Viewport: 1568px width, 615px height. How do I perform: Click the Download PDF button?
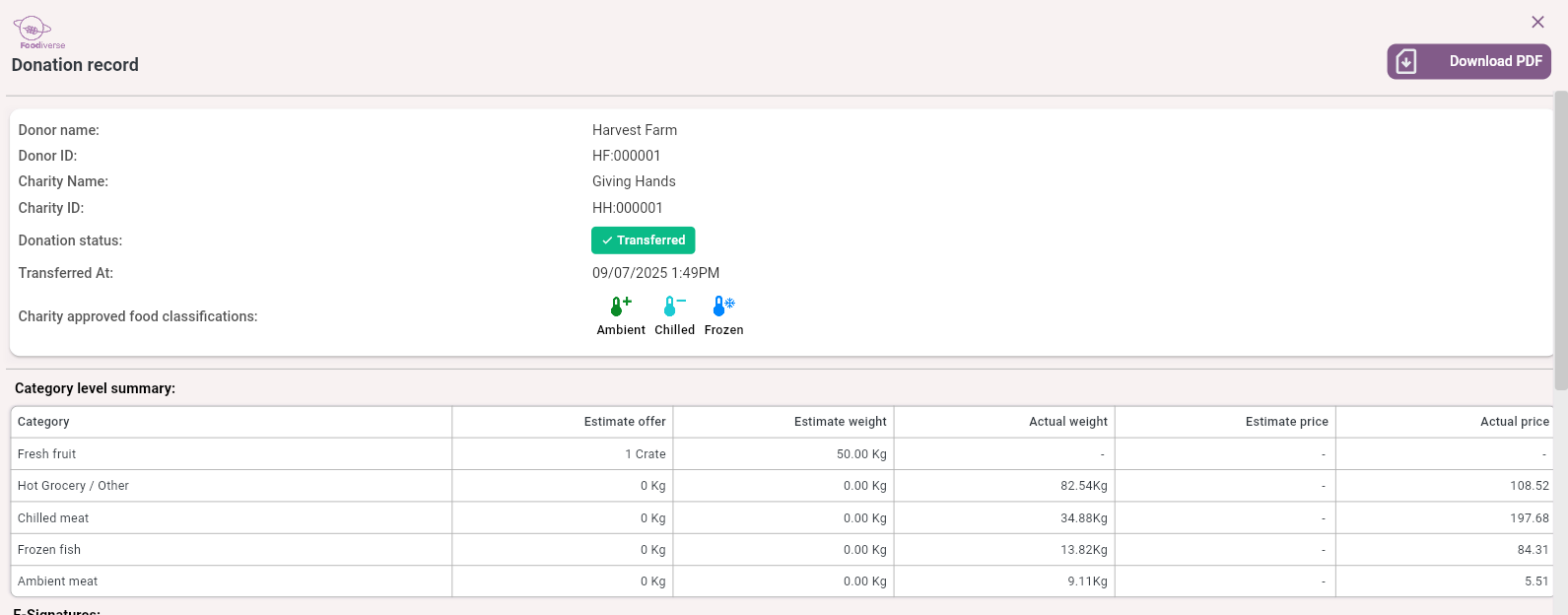coord(1468,61)
